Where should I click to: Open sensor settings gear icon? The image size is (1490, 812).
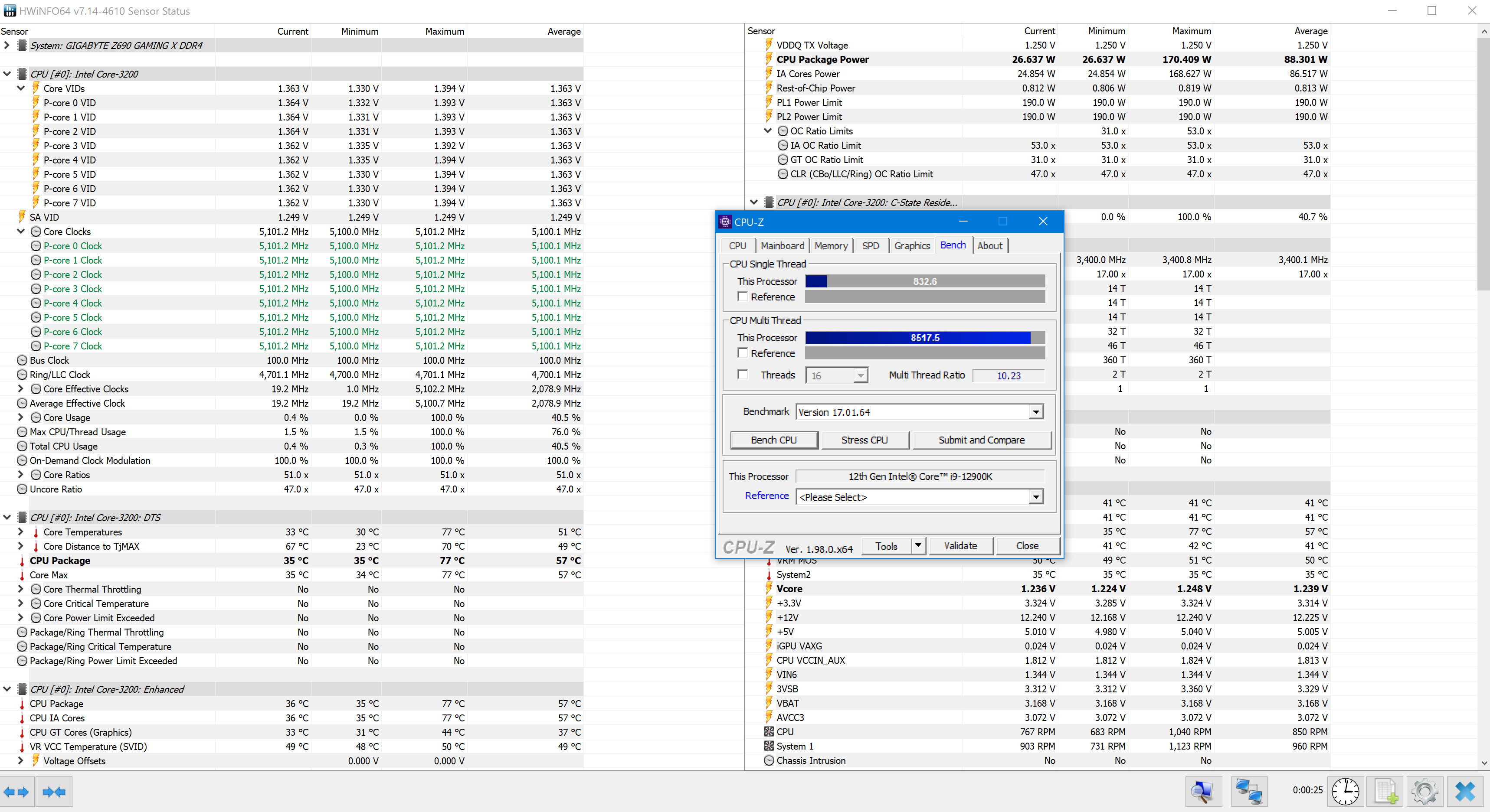1425,792
